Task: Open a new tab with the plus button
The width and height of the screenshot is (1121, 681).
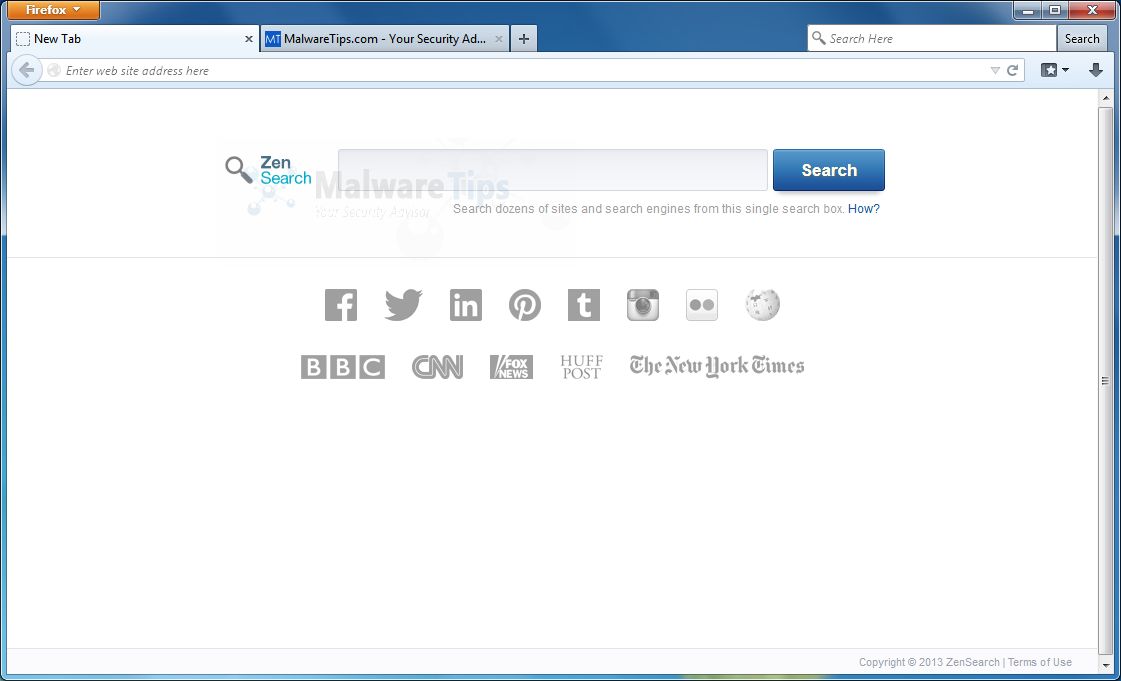Action: pos(524,39)
